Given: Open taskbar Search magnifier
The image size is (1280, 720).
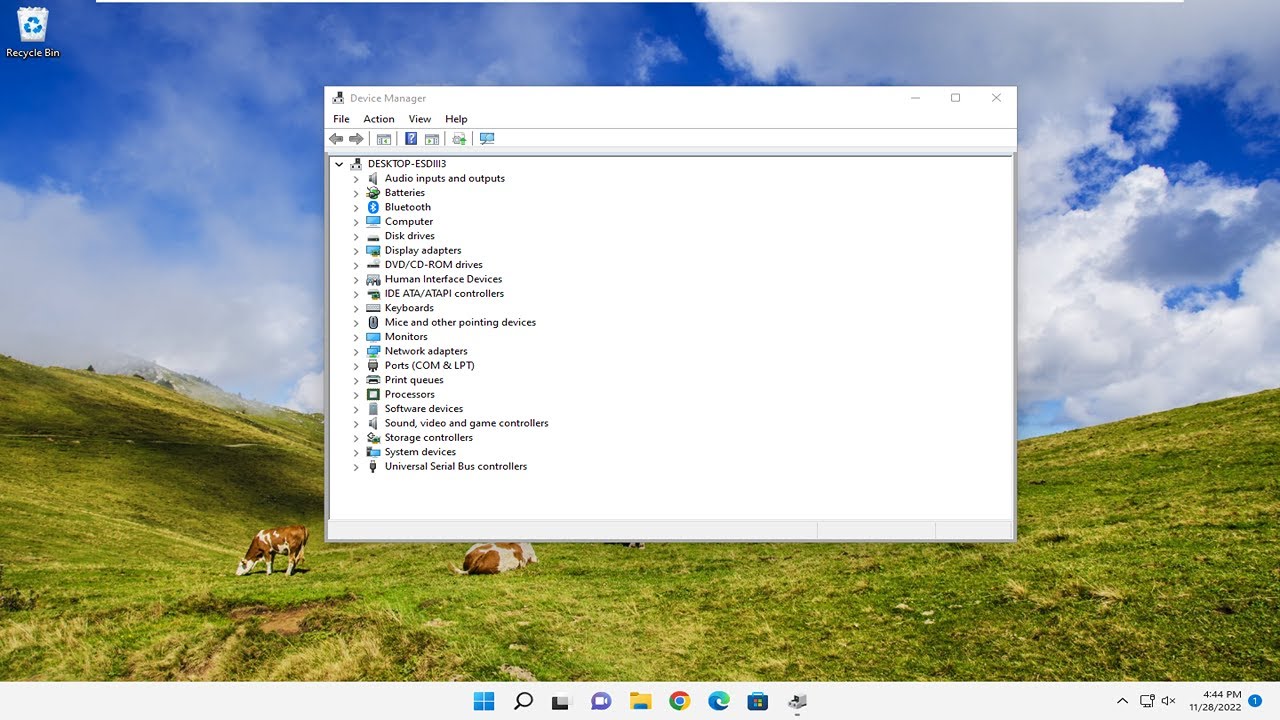Looking at the screenshot, I should (x=523, y=701).
